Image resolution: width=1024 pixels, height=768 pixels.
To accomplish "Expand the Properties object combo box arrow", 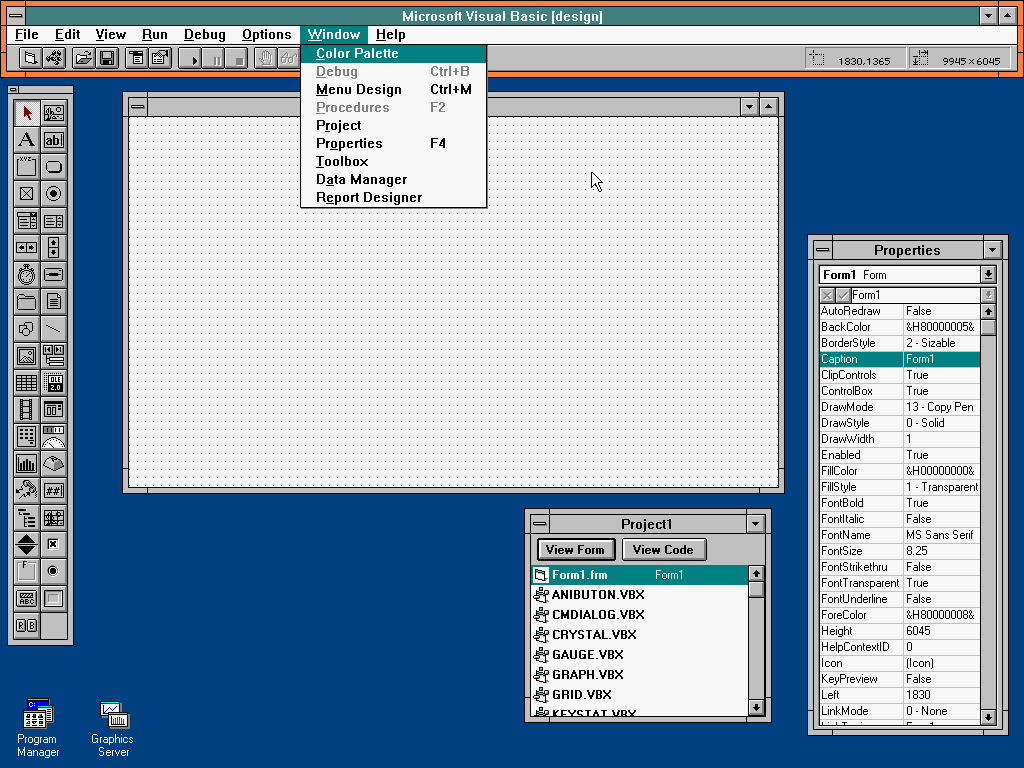I will click(988, 275).
